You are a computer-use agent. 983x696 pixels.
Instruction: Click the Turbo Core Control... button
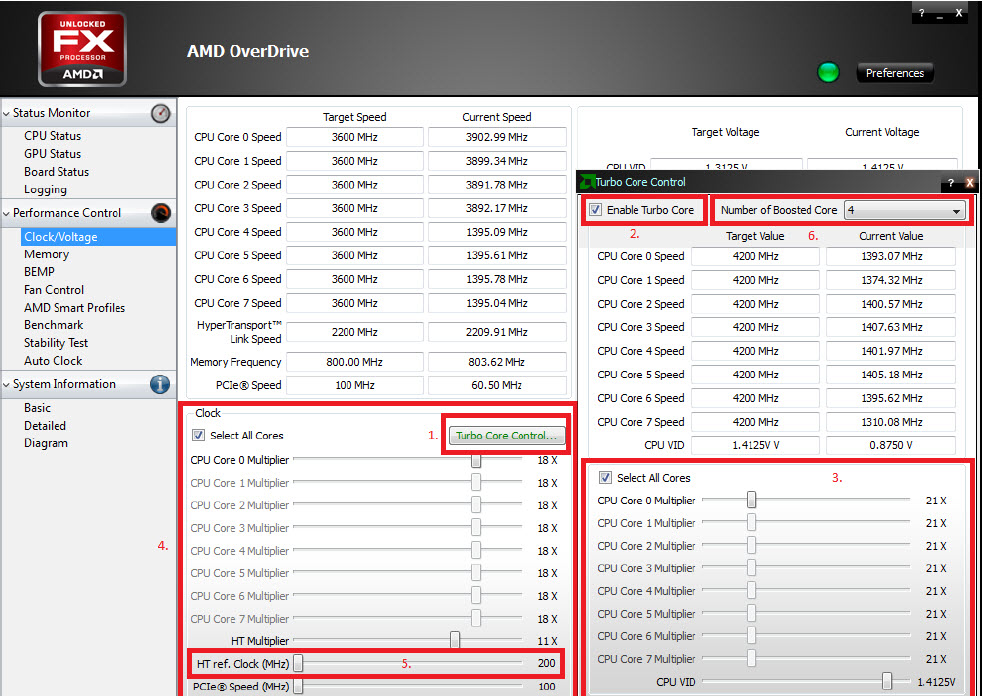[x=507, y=435]
